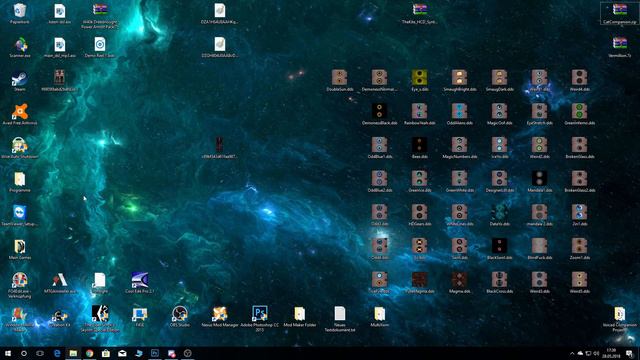The width and height of the screenshot is (640, 360).
Task: Open the Multiform folder
Action: coord(380,316)
